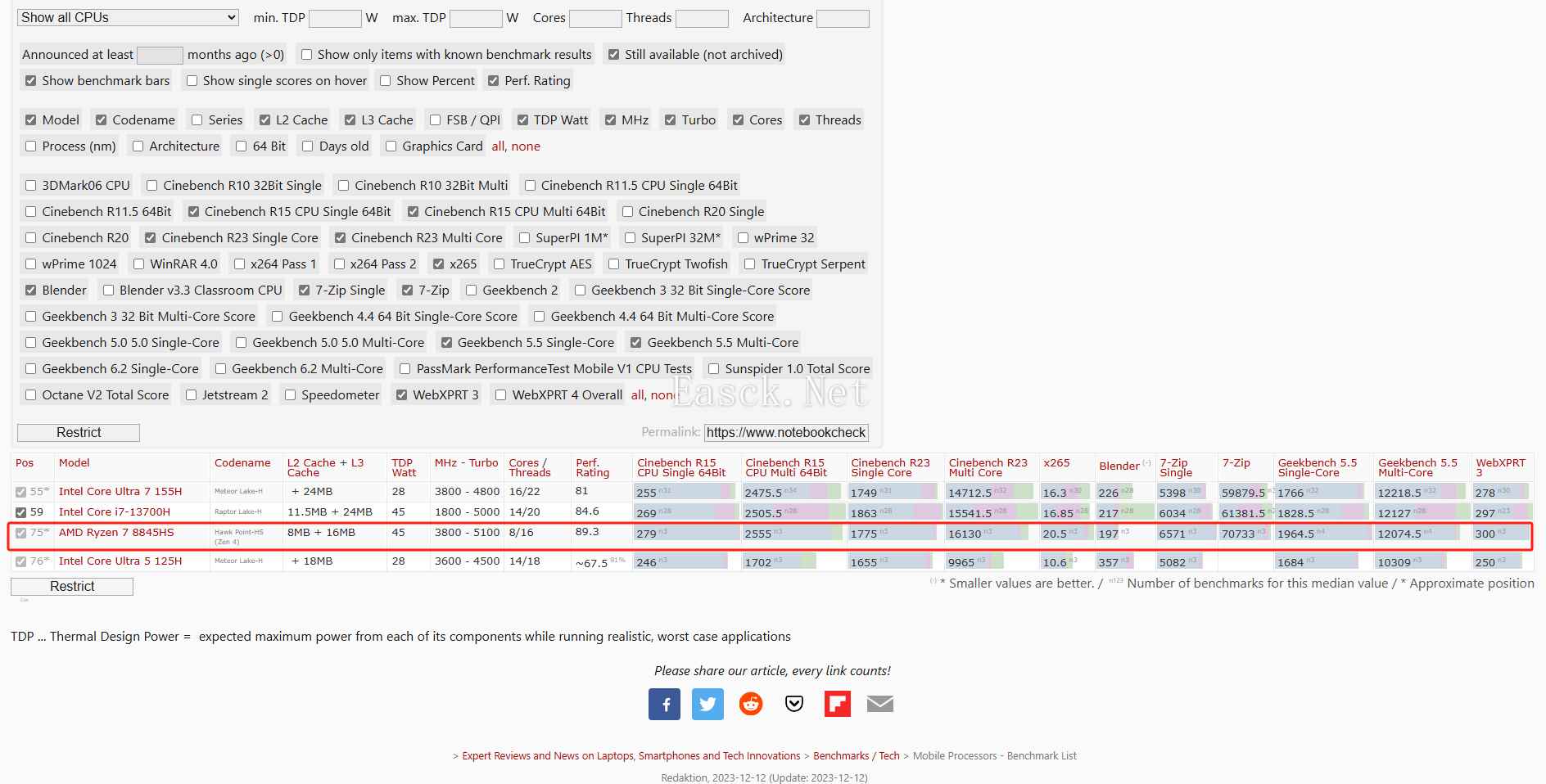Enable the 'Process (nm)' checkbox

tap(30, 146)
